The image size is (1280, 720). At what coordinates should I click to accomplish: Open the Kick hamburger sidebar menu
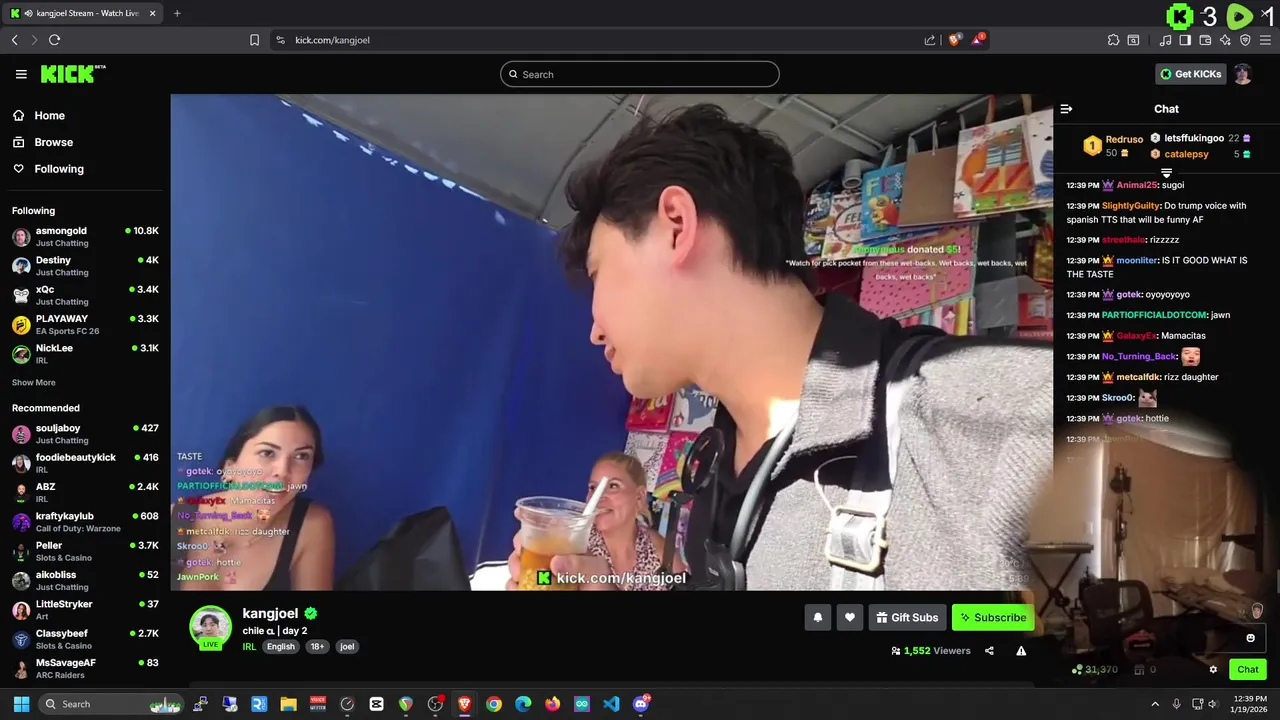[21, 74]
